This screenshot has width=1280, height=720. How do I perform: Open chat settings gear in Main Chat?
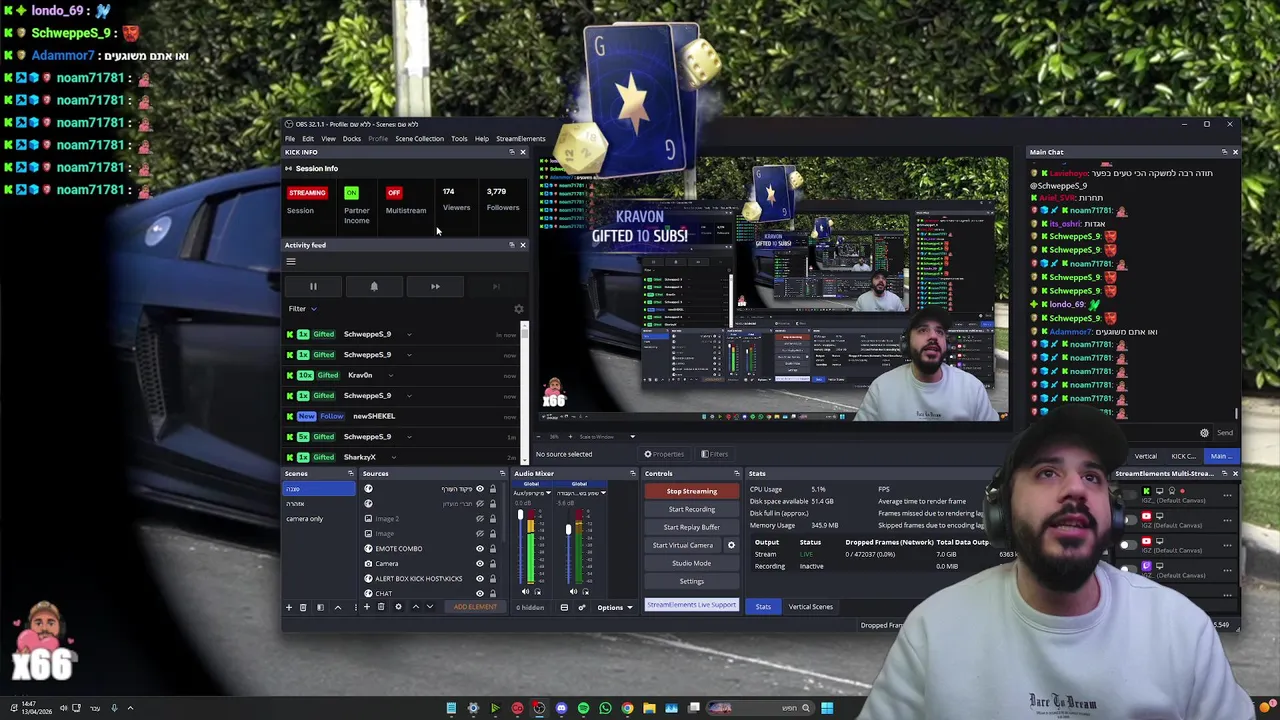[1204, 433]
